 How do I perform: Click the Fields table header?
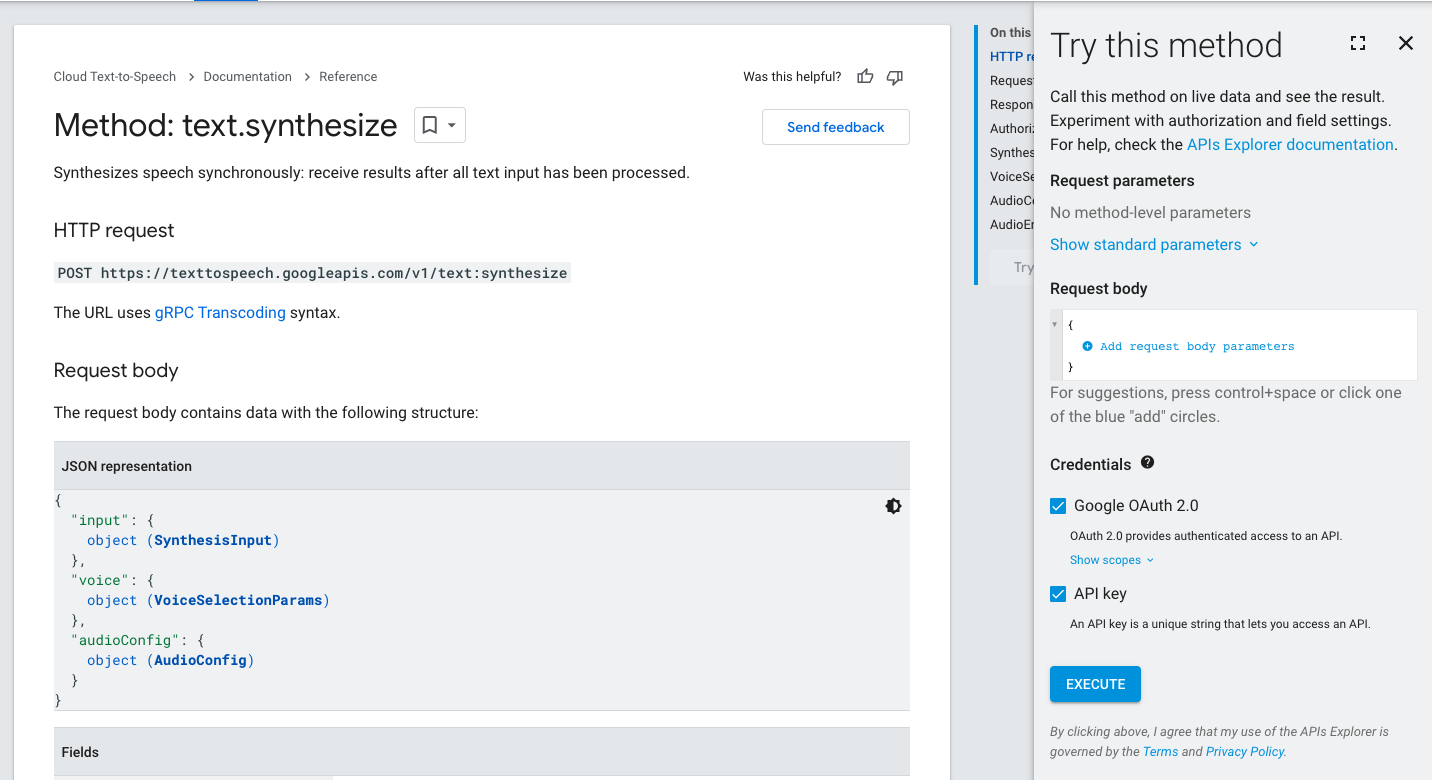(80, 752)
